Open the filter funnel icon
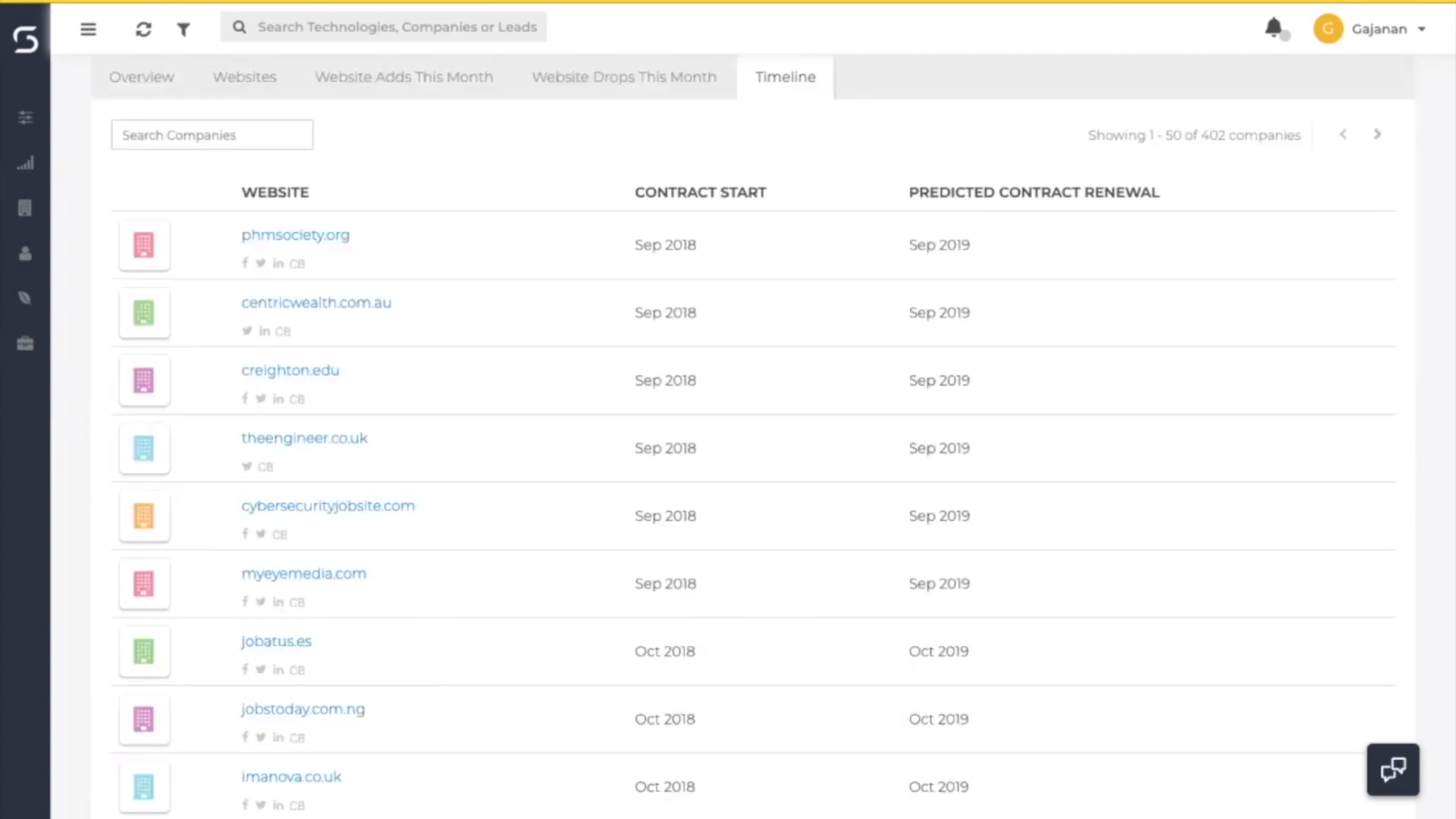Image resolution: width=1456 pixels, height=819 pixels. [184, 29]
